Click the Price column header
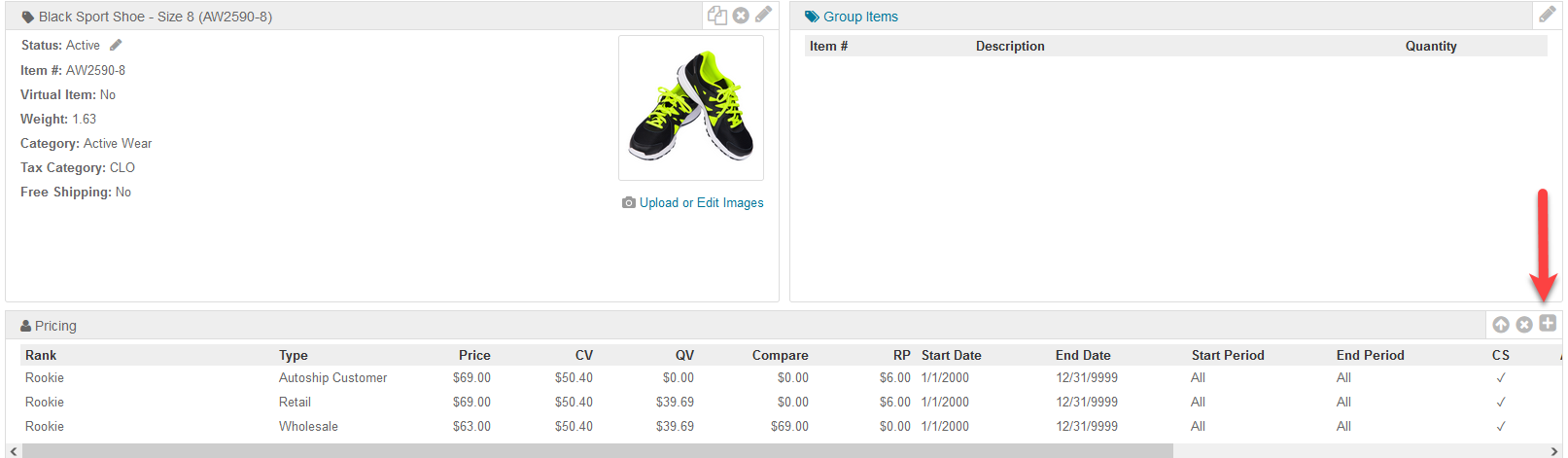Viewport: 1568px width, 458px height. 474,356
